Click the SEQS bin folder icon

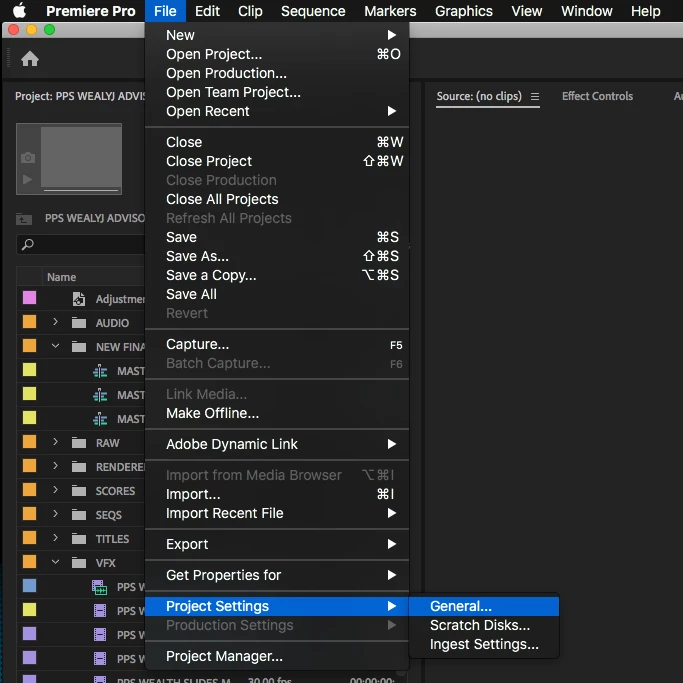(78, 515)
